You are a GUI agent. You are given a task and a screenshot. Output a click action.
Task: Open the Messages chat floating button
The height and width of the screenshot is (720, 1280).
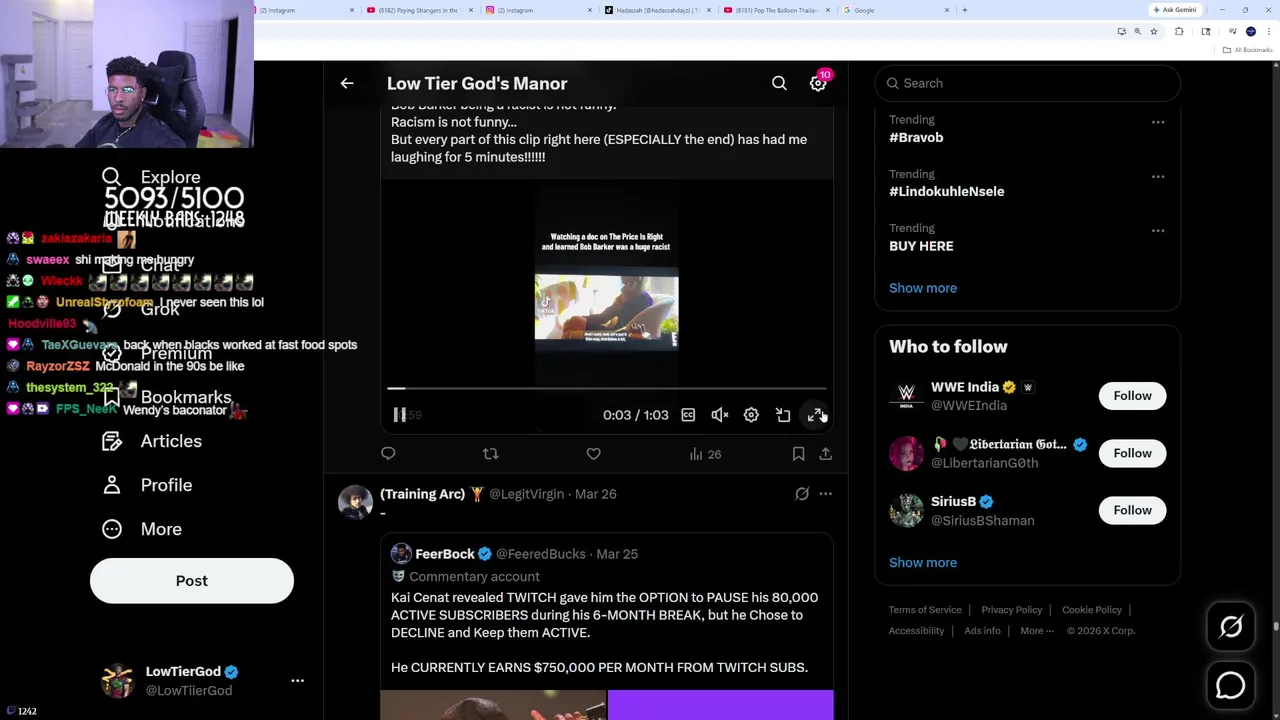1230,685
